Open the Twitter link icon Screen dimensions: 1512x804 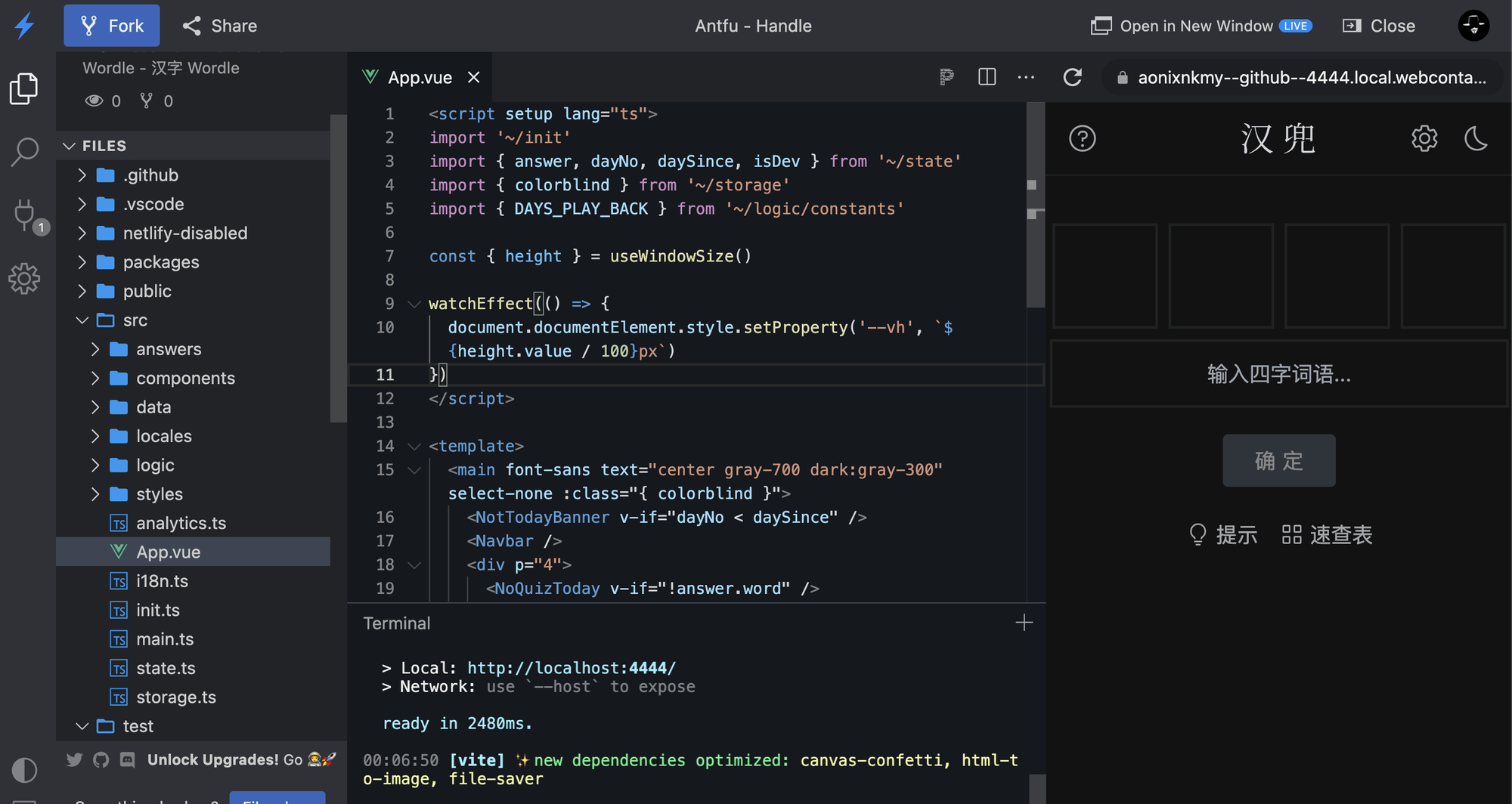[x=74, y=759]
